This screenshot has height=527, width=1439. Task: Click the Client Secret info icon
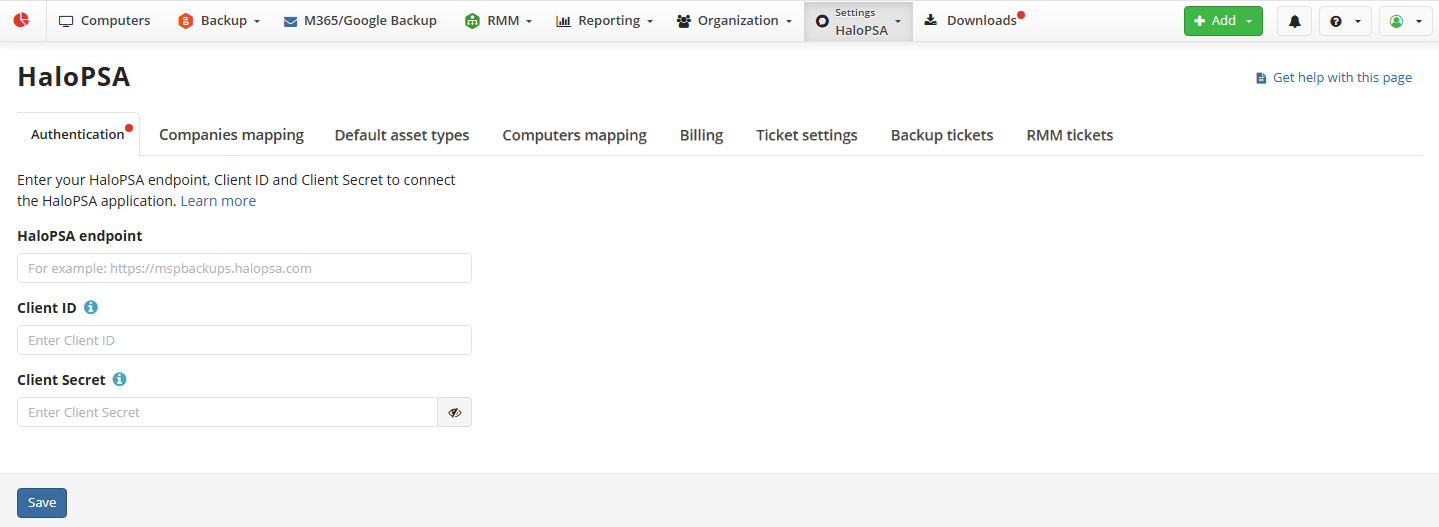pos(120,380)
